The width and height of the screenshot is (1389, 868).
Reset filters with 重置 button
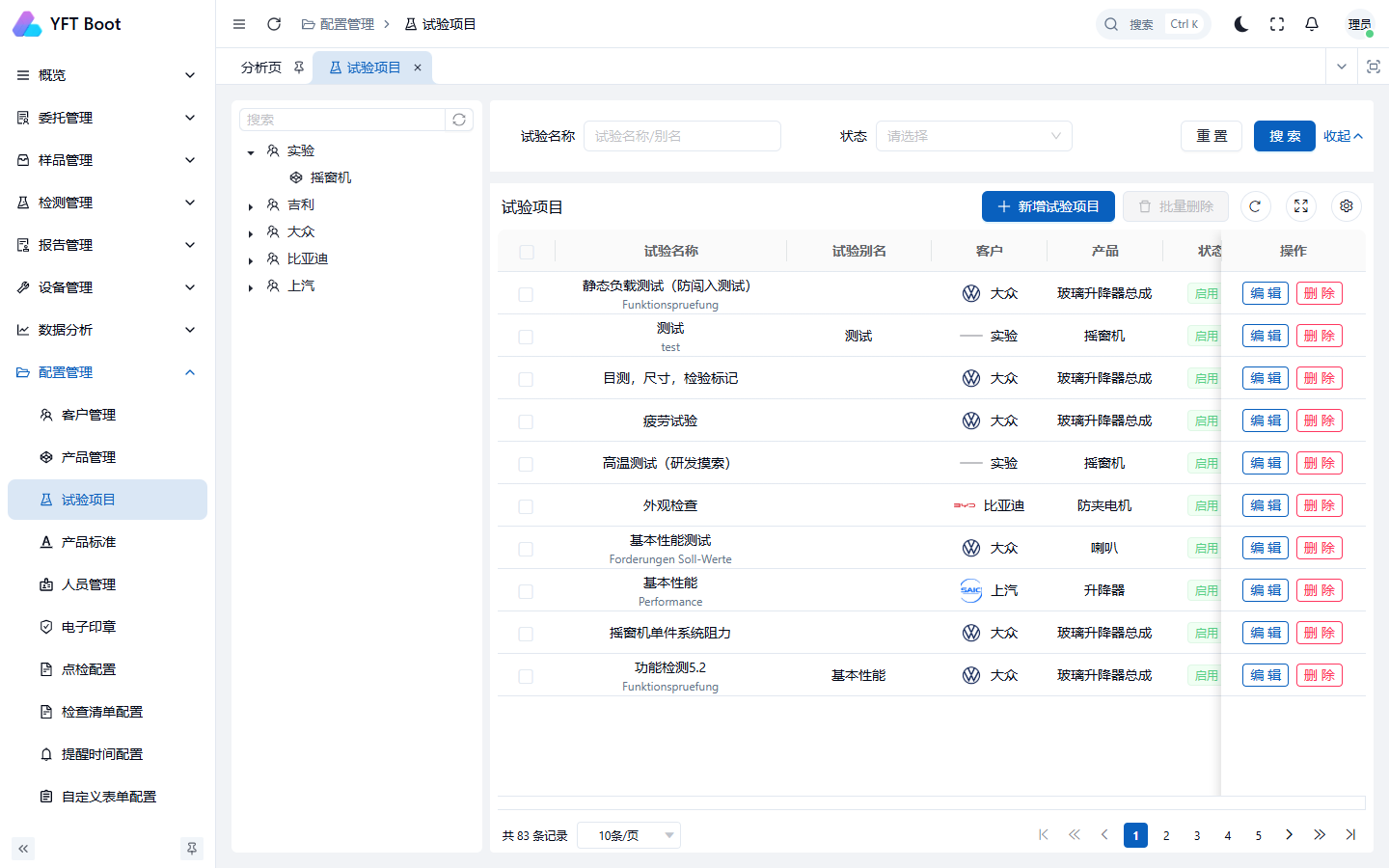[1212, 136]
